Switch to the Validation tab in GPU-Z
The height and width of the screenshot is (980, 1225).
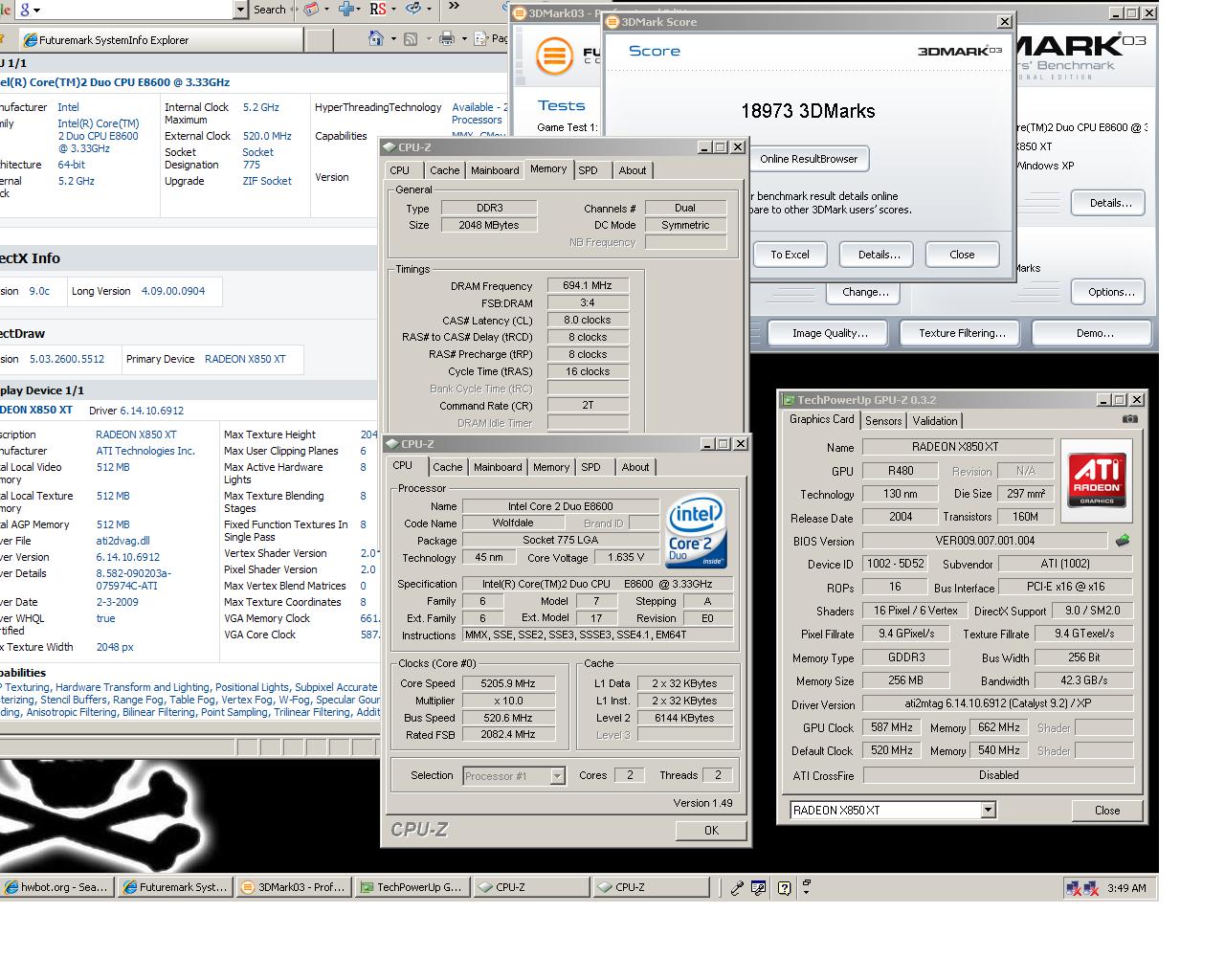935,421
